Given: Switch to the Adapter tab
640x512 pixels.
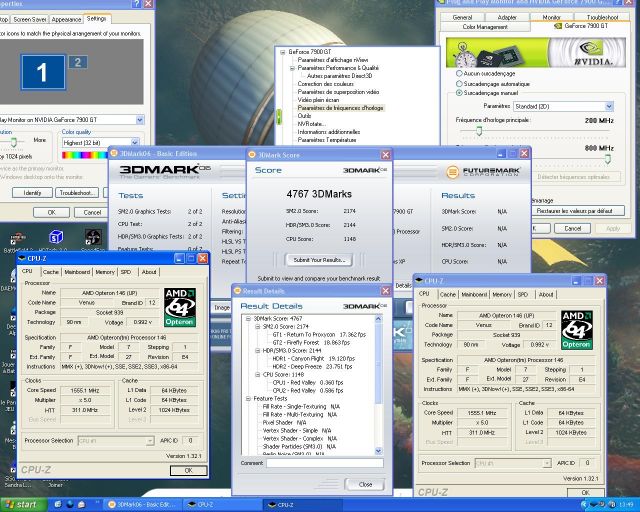Looking at the screenshot, I should click(x=507, y=17).
